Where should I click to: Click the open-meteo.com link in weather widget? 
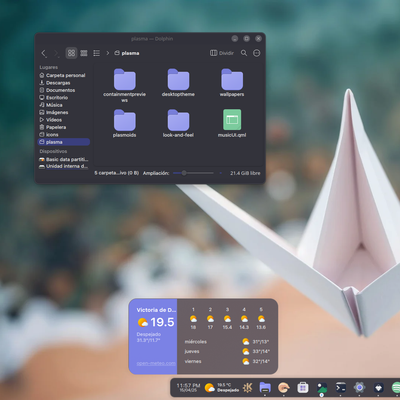point(156,363)
